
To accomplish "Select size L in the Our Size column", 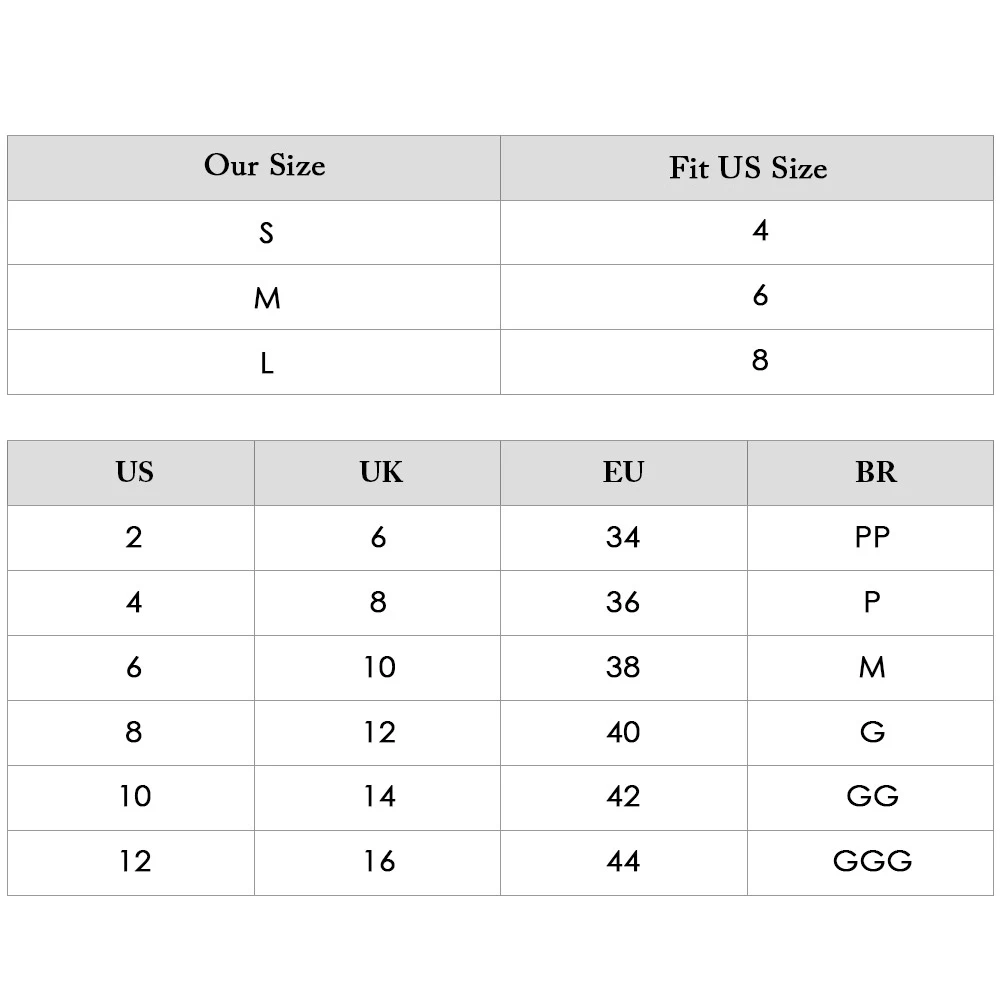I will (266, 363).
